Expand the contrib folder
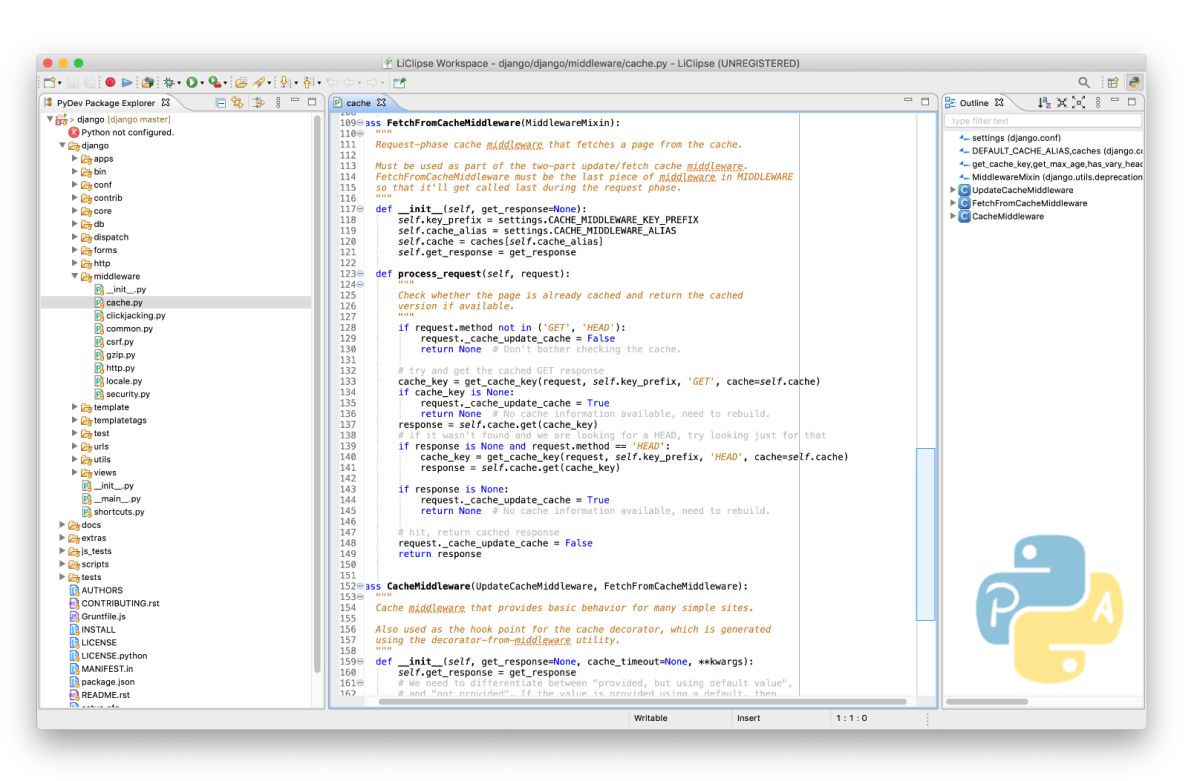The height and width of the screenshot is (781, 1200). (75, 198)
